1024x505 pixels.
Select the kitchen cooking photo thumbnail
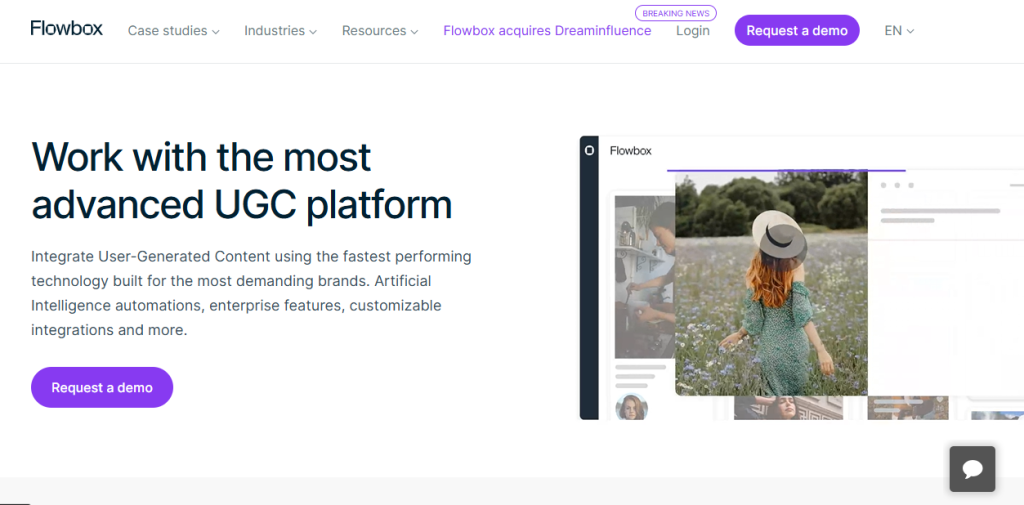pos(643,275)
